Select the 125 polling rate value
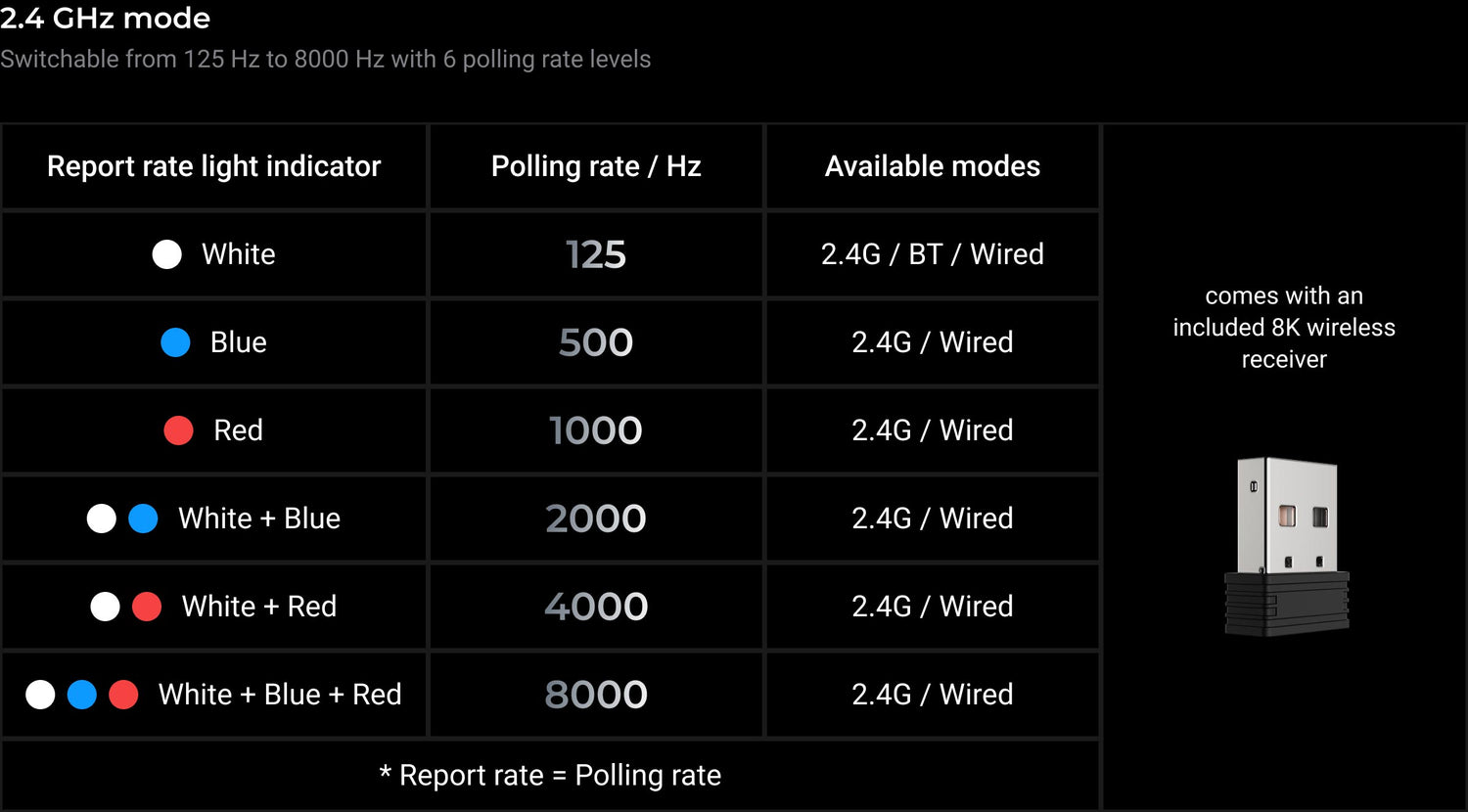 pyautogui.click(x=596, y=255)
